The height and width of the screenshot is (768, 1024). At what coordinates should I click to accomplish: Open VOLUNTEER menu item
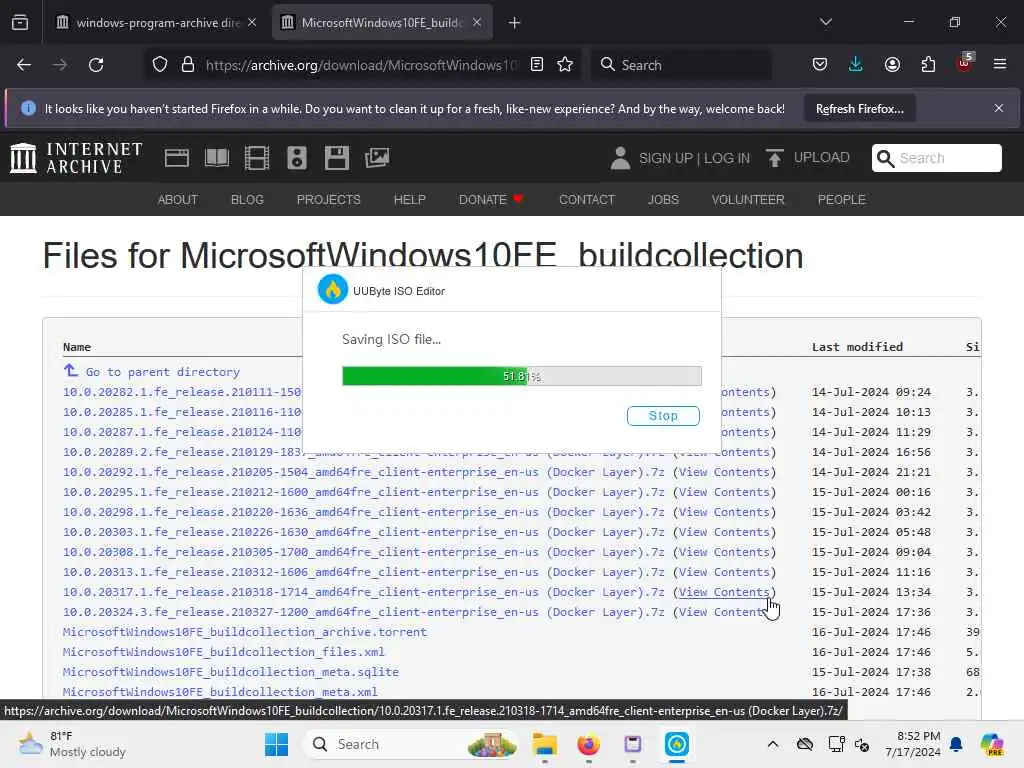(x=748, y=200)
